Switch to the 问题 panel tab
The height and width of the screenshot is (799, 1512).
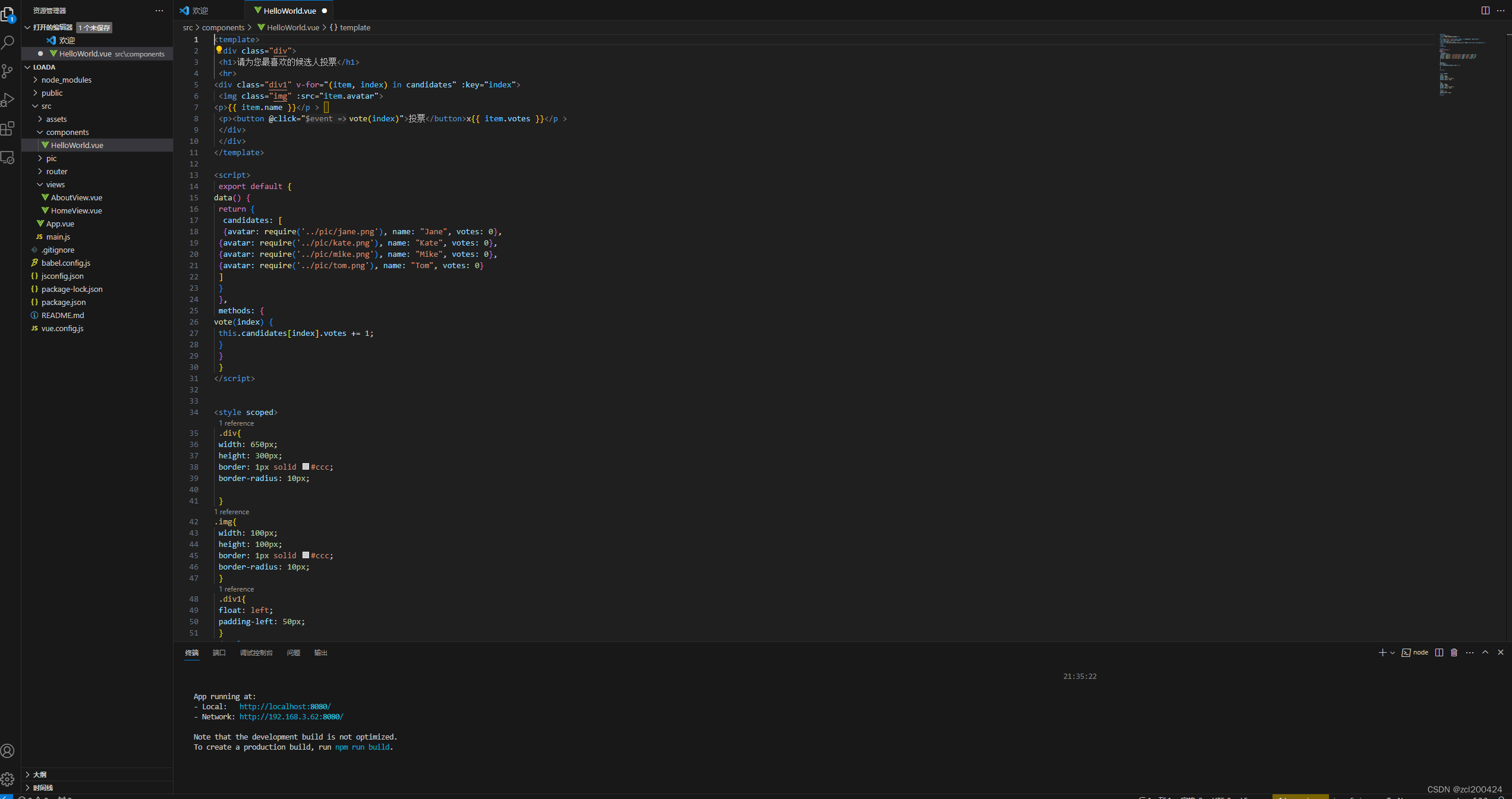click(293, 653)
